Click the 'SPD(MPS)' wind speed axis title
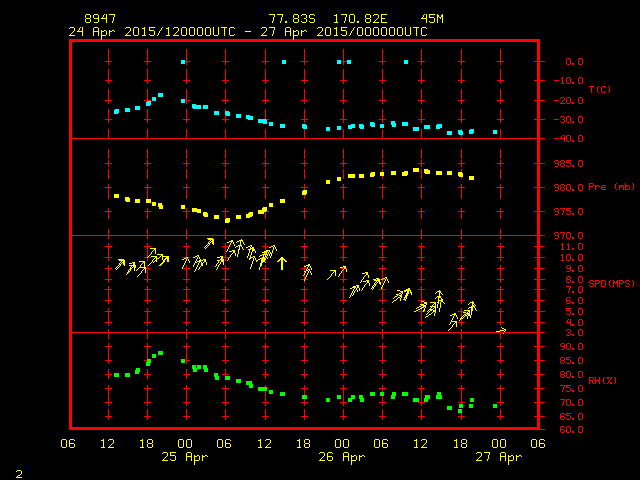 click(611, 283)
